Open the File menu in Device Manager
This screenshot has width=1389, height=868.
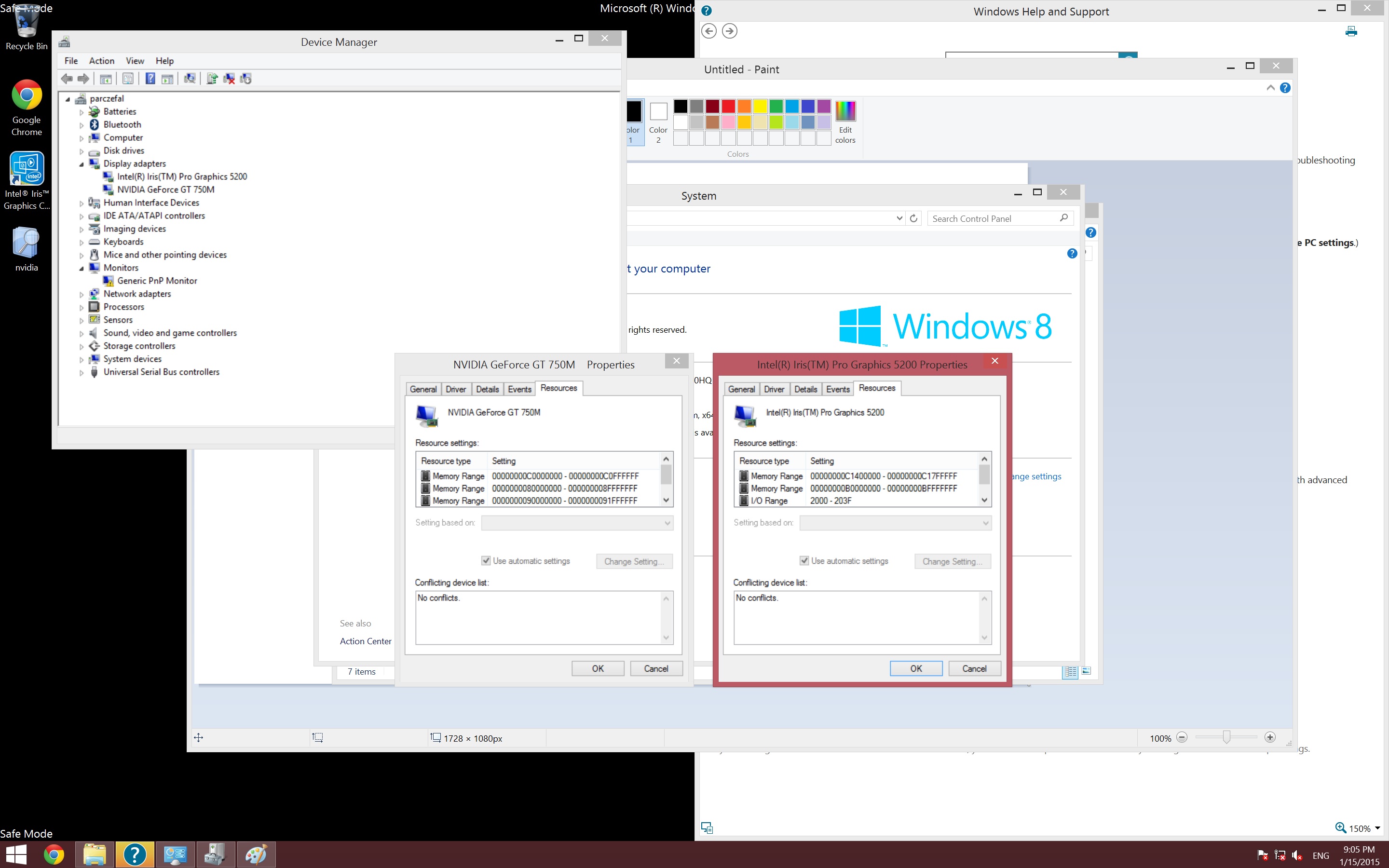coord(71,61)
